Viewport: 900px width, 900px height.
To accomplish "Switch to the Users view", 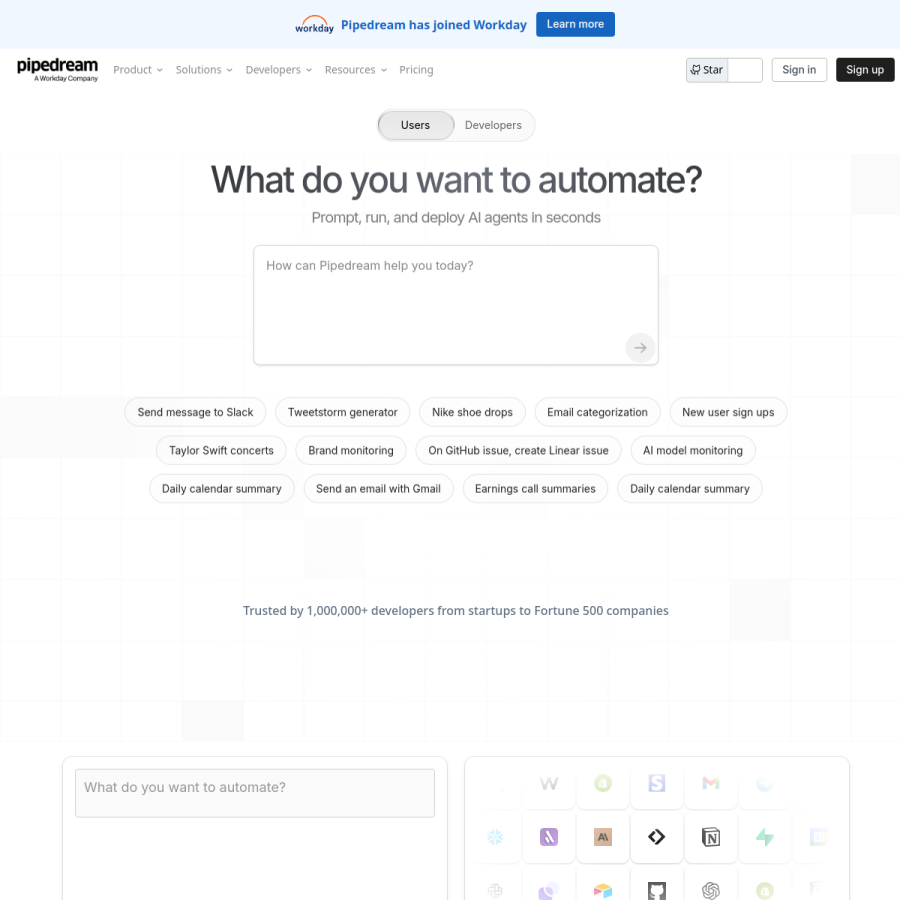I will tap(416, 125).
